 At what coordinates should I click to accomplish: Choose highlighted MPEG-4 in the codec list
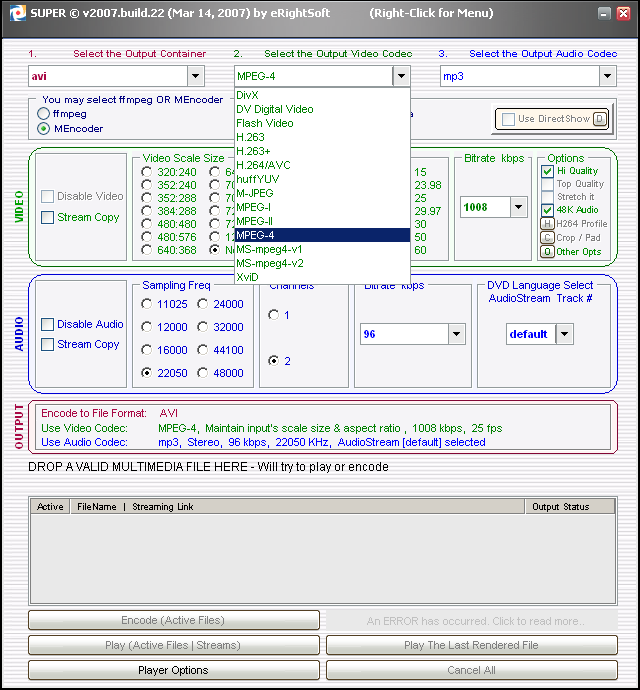click(322, 235)
